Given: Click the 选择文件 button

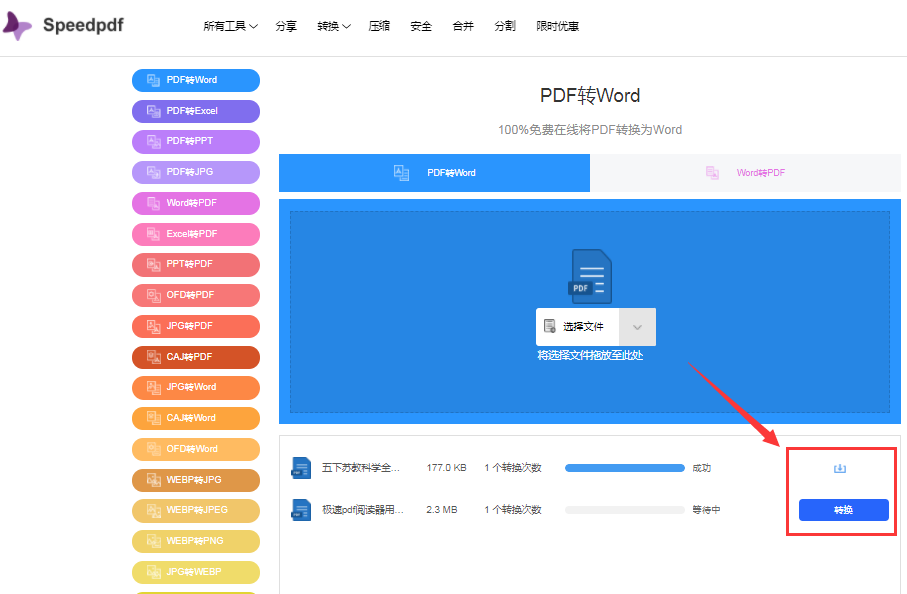Looking at the screenshot, I should point(577,327).
